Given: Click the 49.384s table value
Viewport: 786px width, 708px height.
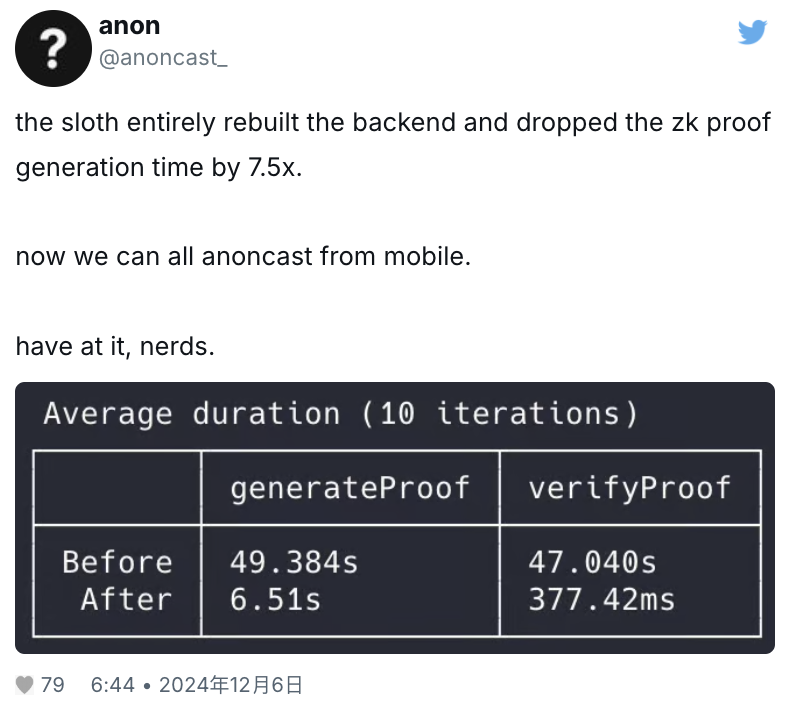Looking at the screenshot, I should tap(294, 562).
